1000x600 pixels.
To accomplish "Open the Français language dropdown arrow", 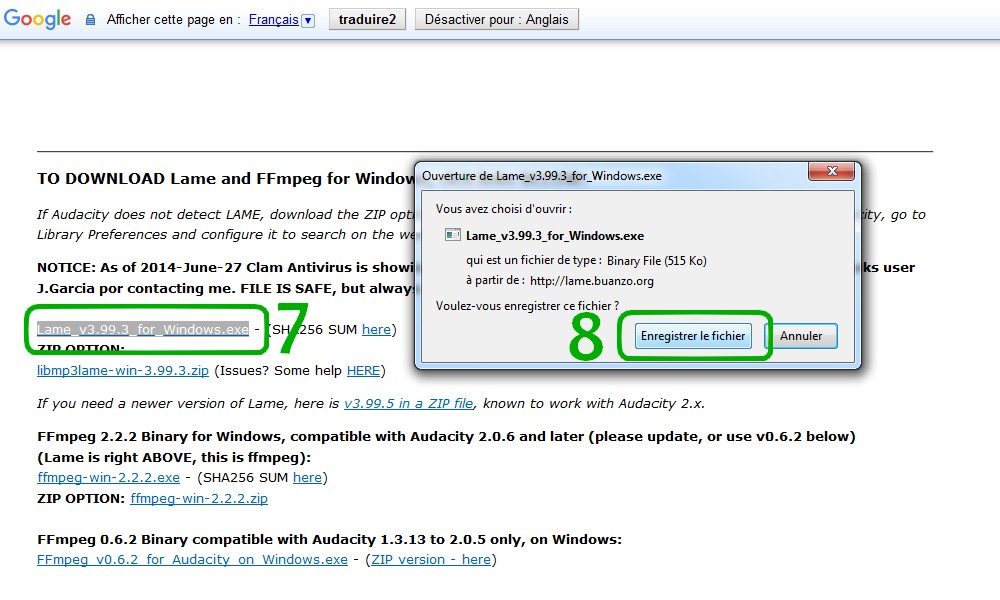I will coord(308,20).
